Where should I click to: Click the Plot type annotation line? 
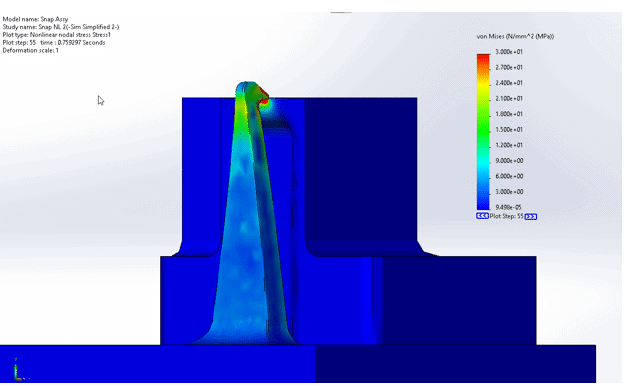[57, 35]
